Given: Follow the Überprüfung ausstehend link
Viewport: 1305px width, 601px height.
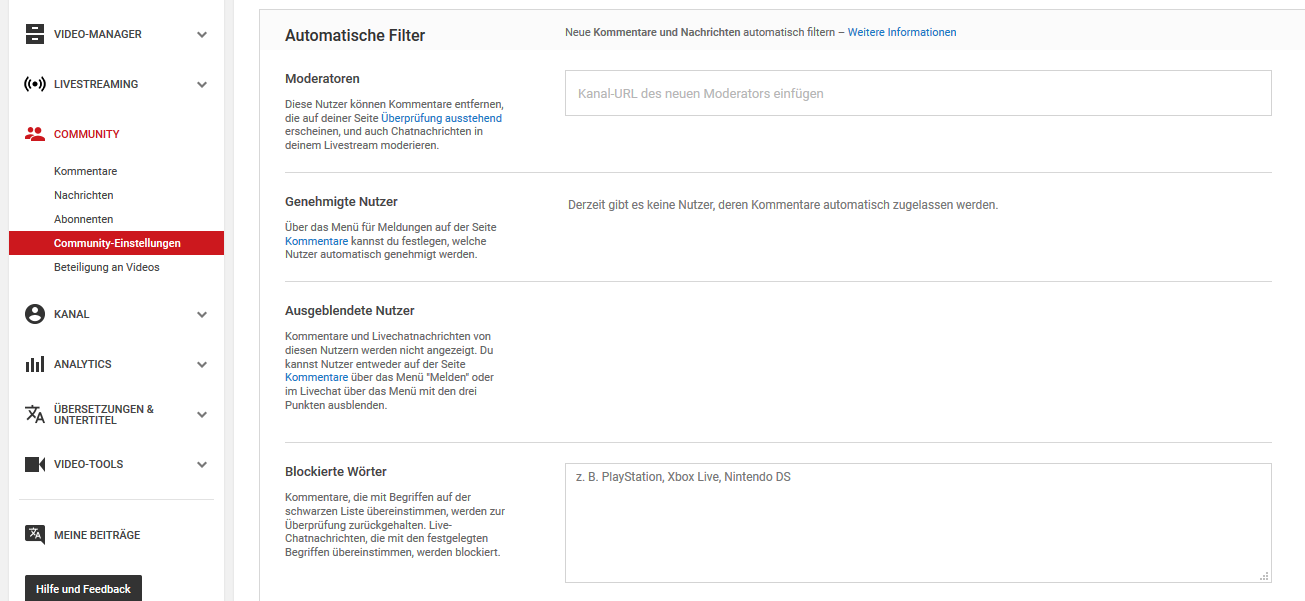Looking at the screenshot, I should pos(441,118).
